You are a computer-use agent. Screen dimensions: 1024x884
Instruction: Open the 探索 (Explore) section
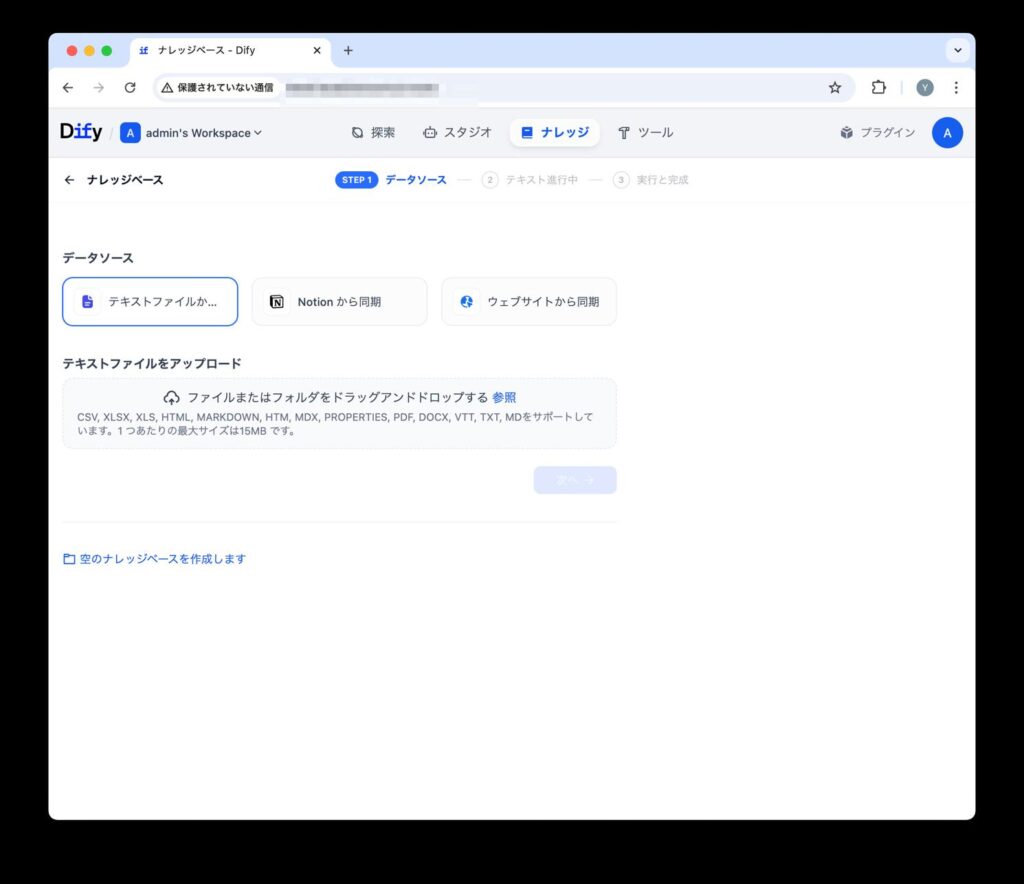pos(374,131)
